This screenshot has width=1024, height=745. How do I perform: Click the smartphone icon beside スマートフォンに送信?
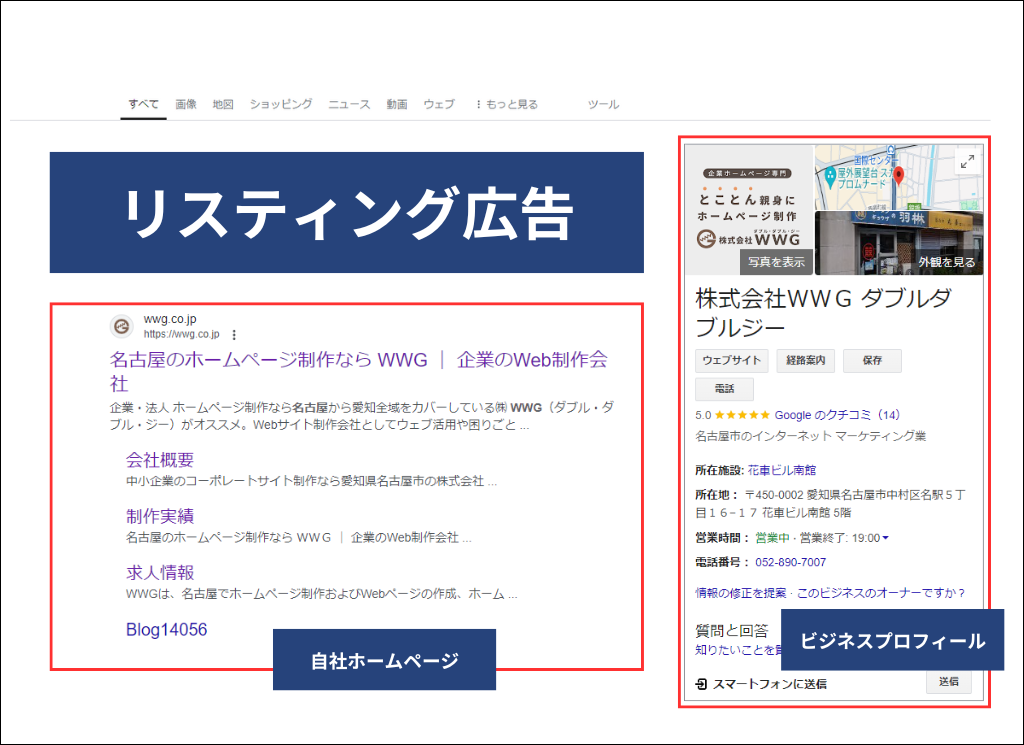(701, 682)
